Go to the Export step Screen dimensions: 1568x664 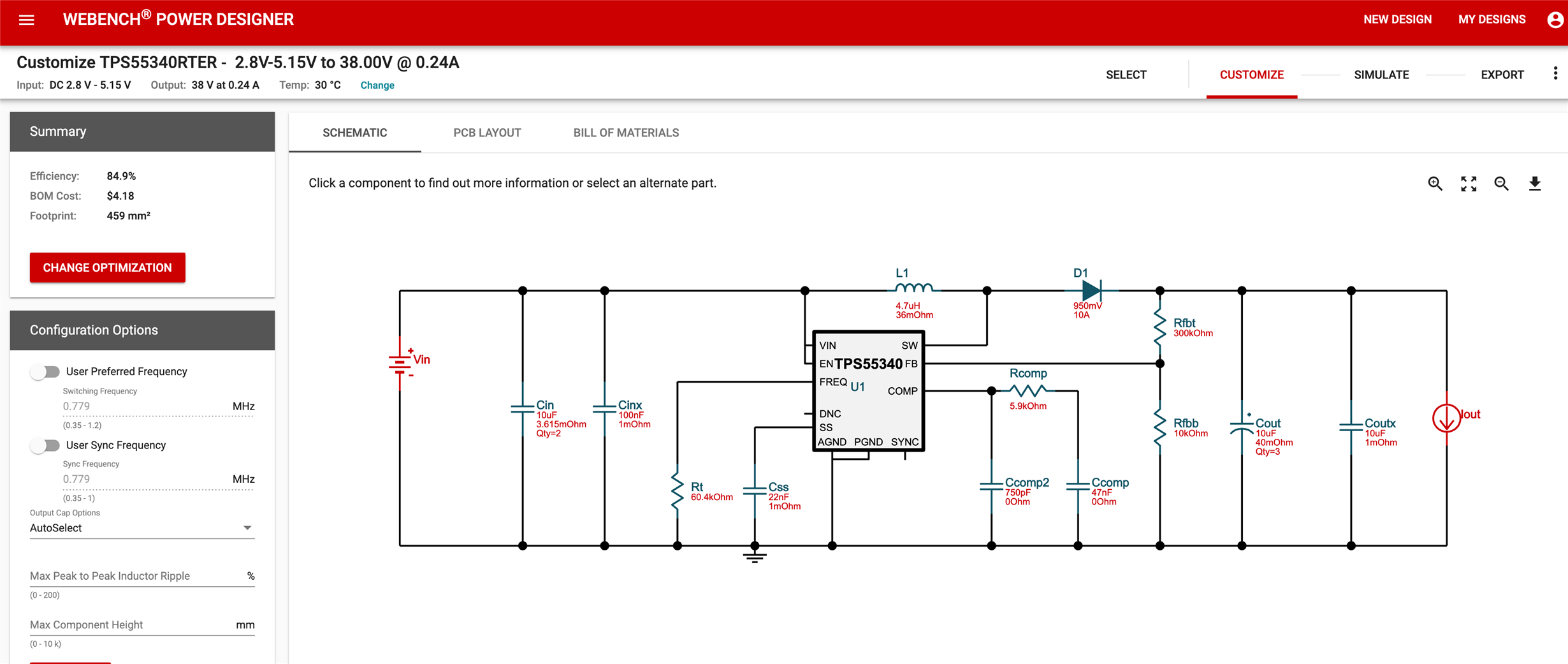click(x=1502, y=75)
